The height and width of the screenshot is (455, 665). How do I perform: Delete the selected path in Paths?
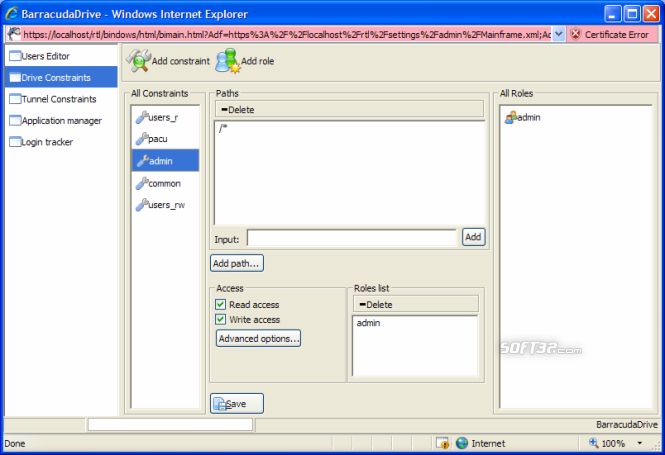[x=238, y=110]
